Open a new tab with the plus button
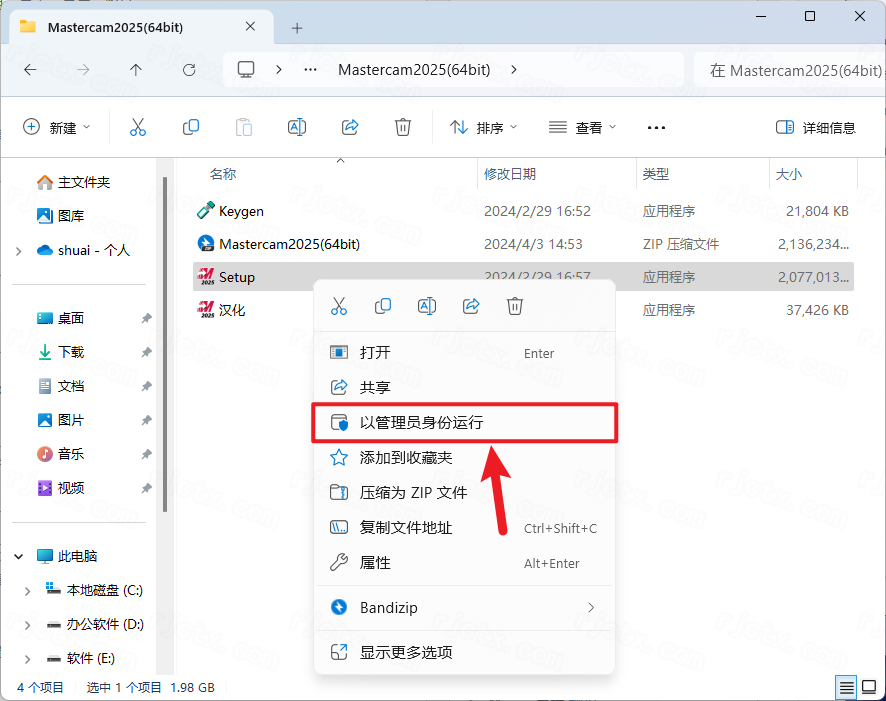886x701 pixels. tap(297, 28)
